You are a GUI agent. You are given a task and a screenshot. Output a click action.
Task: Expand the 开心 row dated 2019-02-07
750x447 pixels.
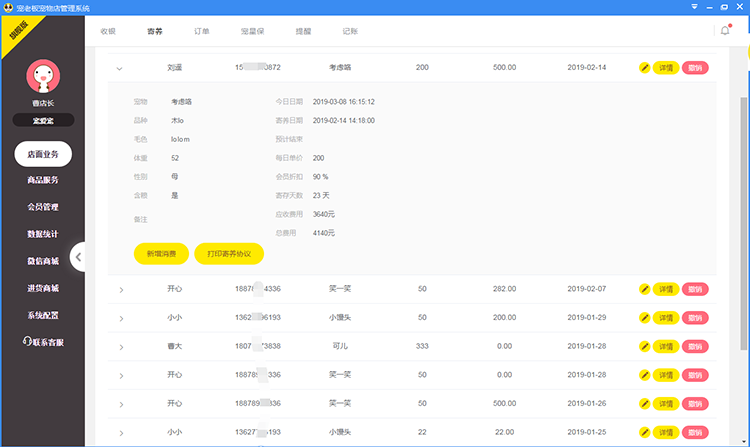120,290
